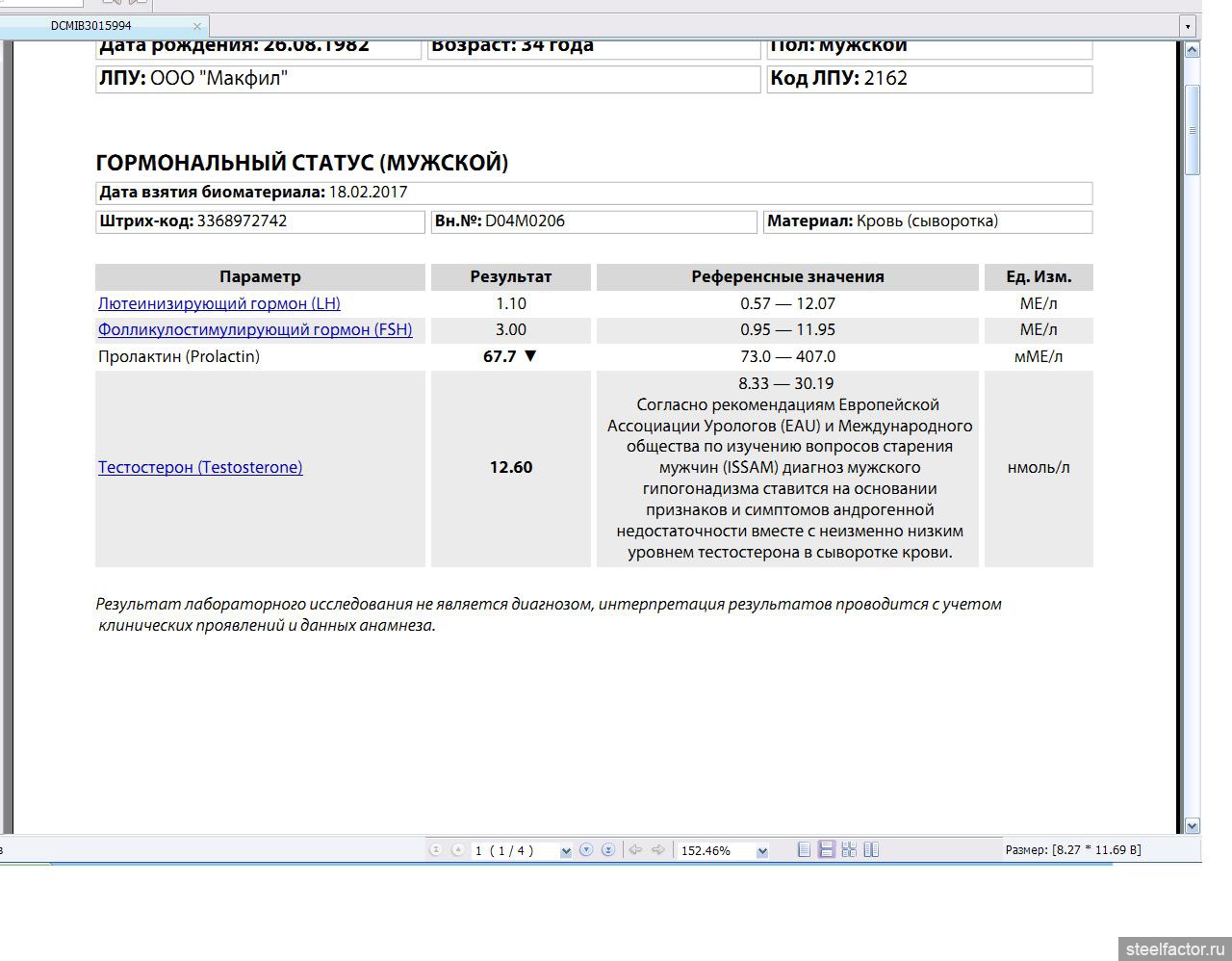Viewport: 1232px width, 961px height.
Task: Click the ЛПУ: ООО "Макфил" field
Action: point(428,79)
